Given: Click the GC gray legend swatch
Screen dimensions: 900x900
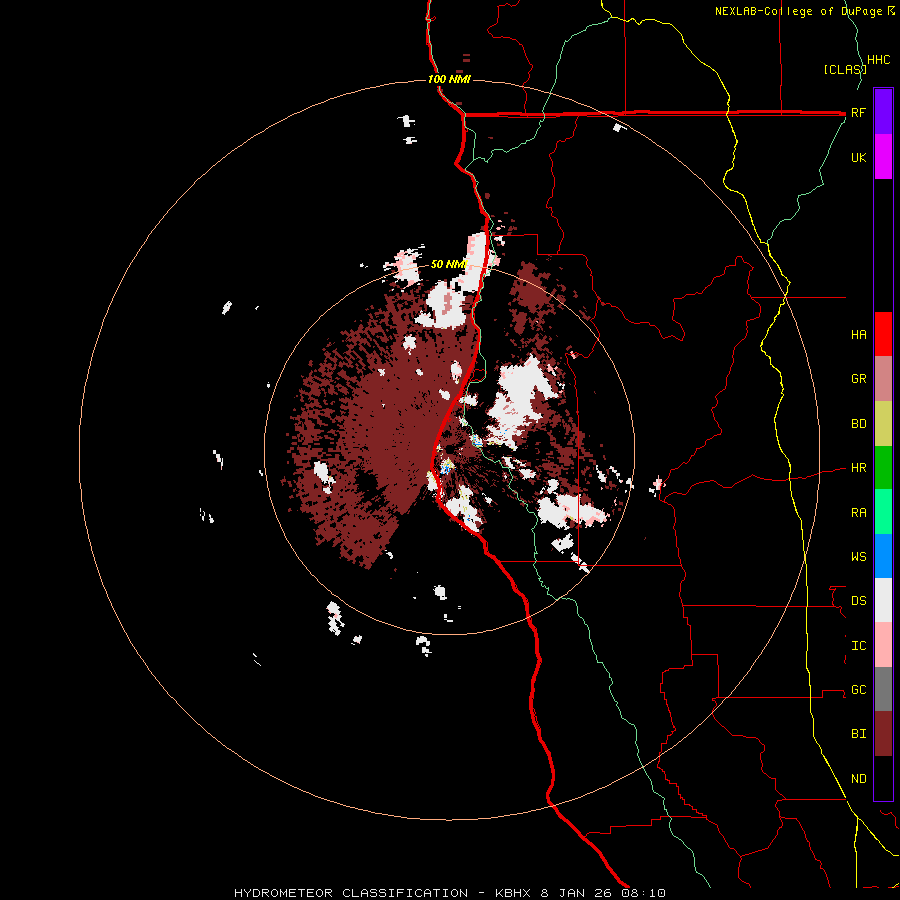Looking at the screenshot, I should (883, 689).
